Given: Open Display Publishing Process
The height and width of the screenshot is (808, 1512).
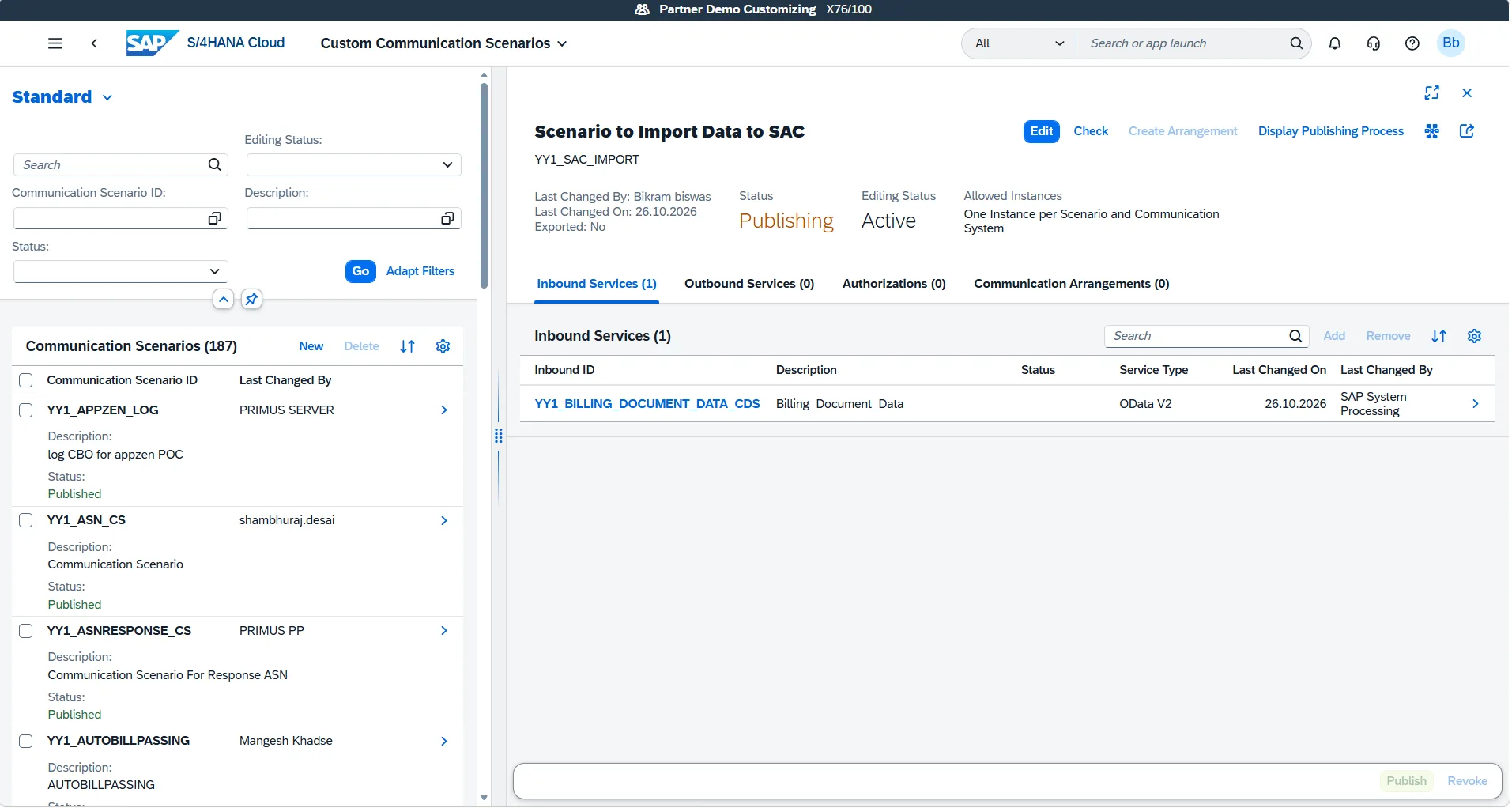Looking at the screenshot, I should pyautogui.click(x=1331, y=131).
